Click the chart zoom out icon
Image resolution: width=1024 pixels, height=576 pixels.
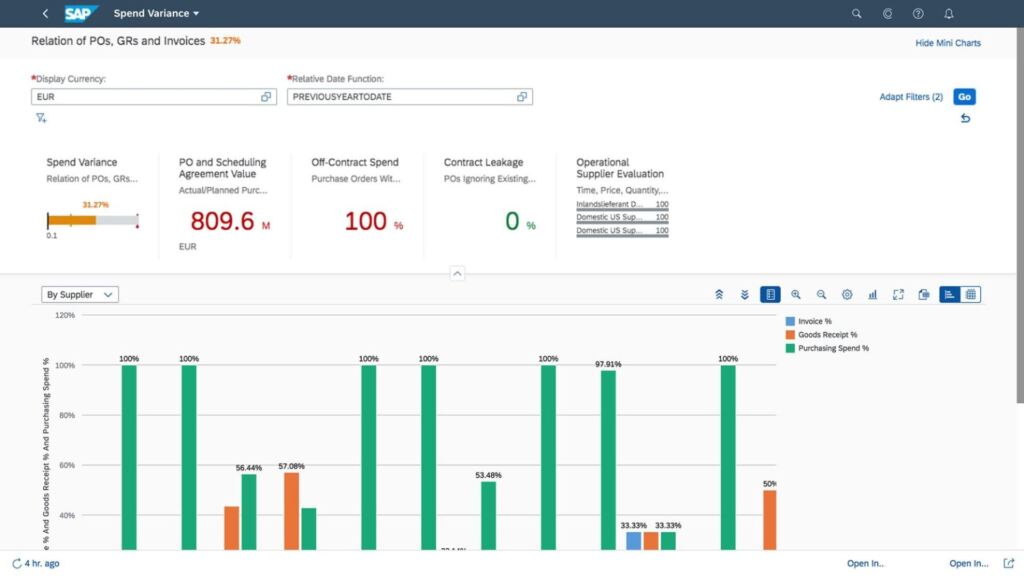coord(821,295)
